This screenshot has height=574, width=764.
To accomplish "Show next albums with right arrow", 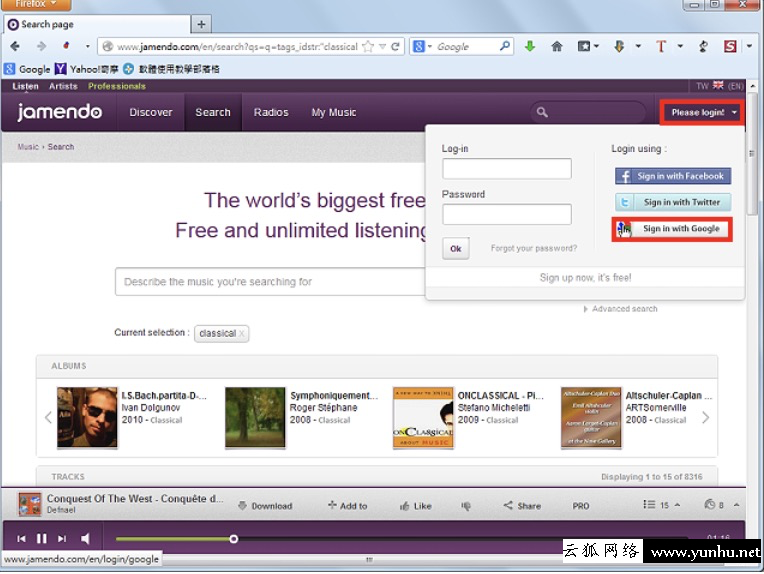I will 705,418.
